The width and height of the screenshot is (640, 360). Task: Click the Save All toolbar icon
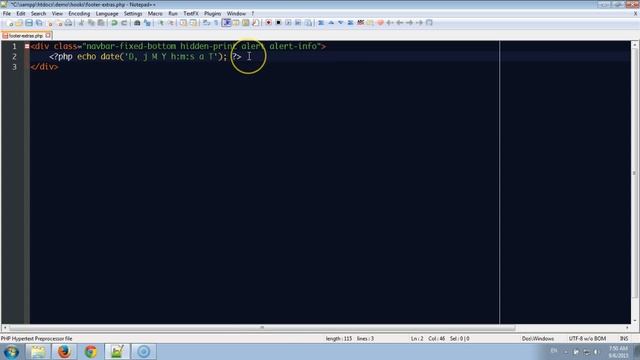point(39,23)
